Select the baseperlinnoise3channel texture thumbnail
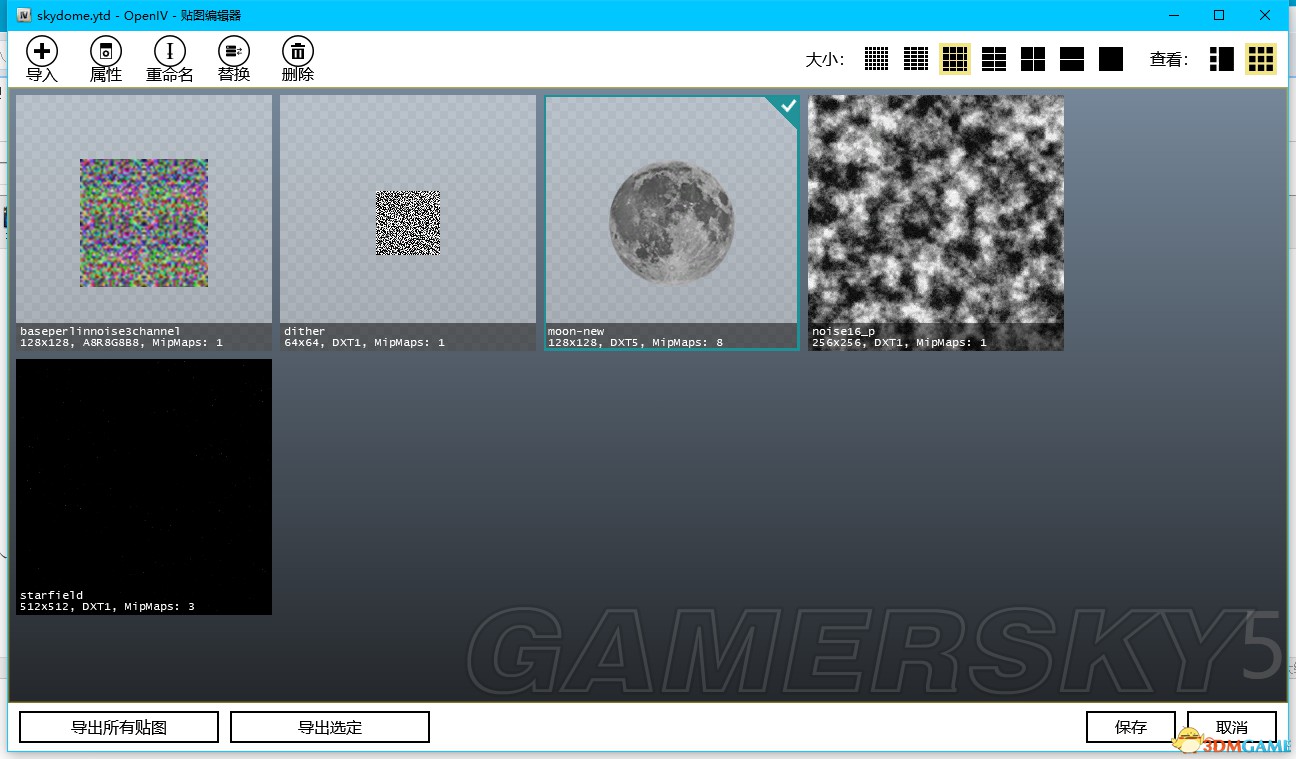 (x=144, y=223)
